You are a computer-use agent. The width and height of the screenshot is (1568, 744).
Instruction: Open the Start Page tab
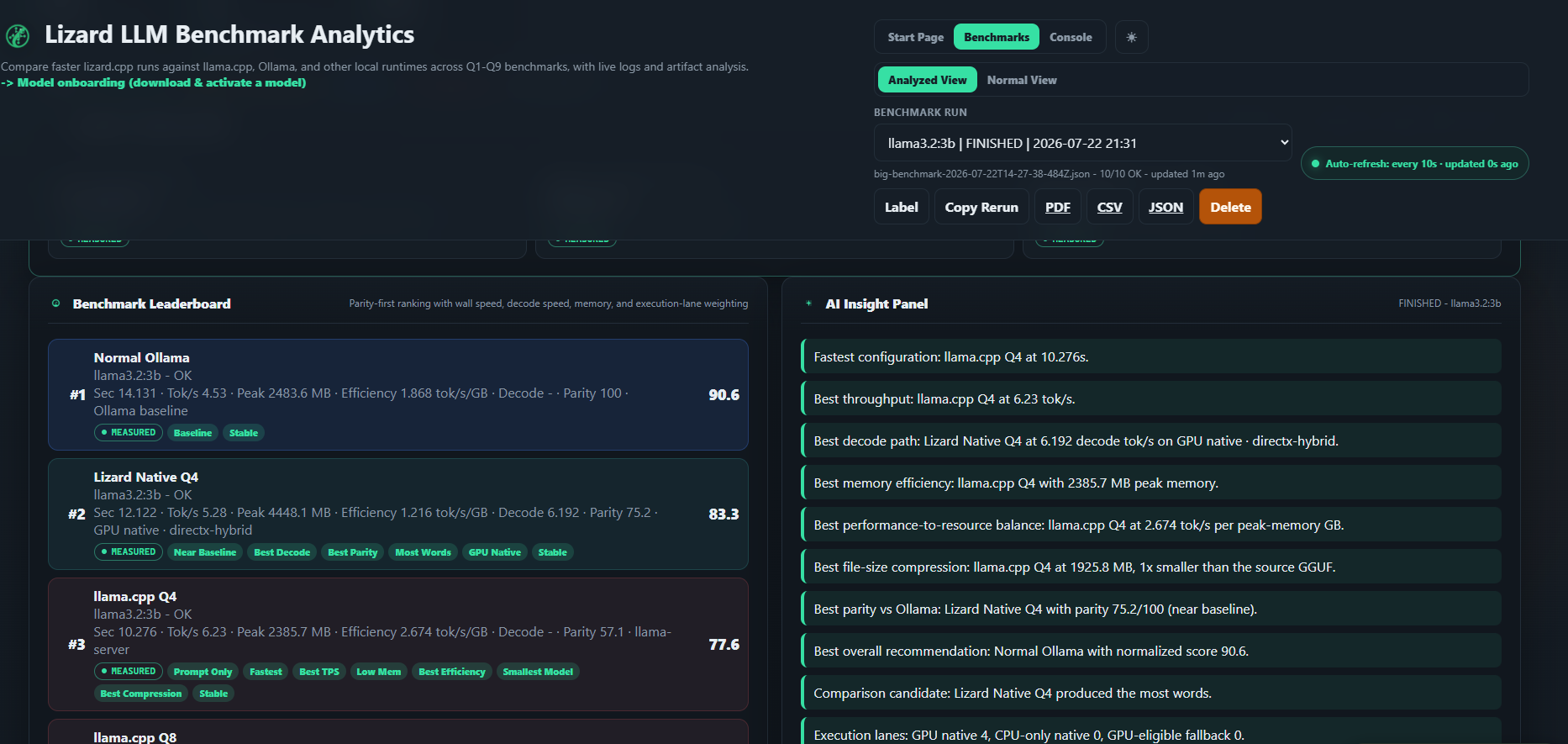pos(915,37)
